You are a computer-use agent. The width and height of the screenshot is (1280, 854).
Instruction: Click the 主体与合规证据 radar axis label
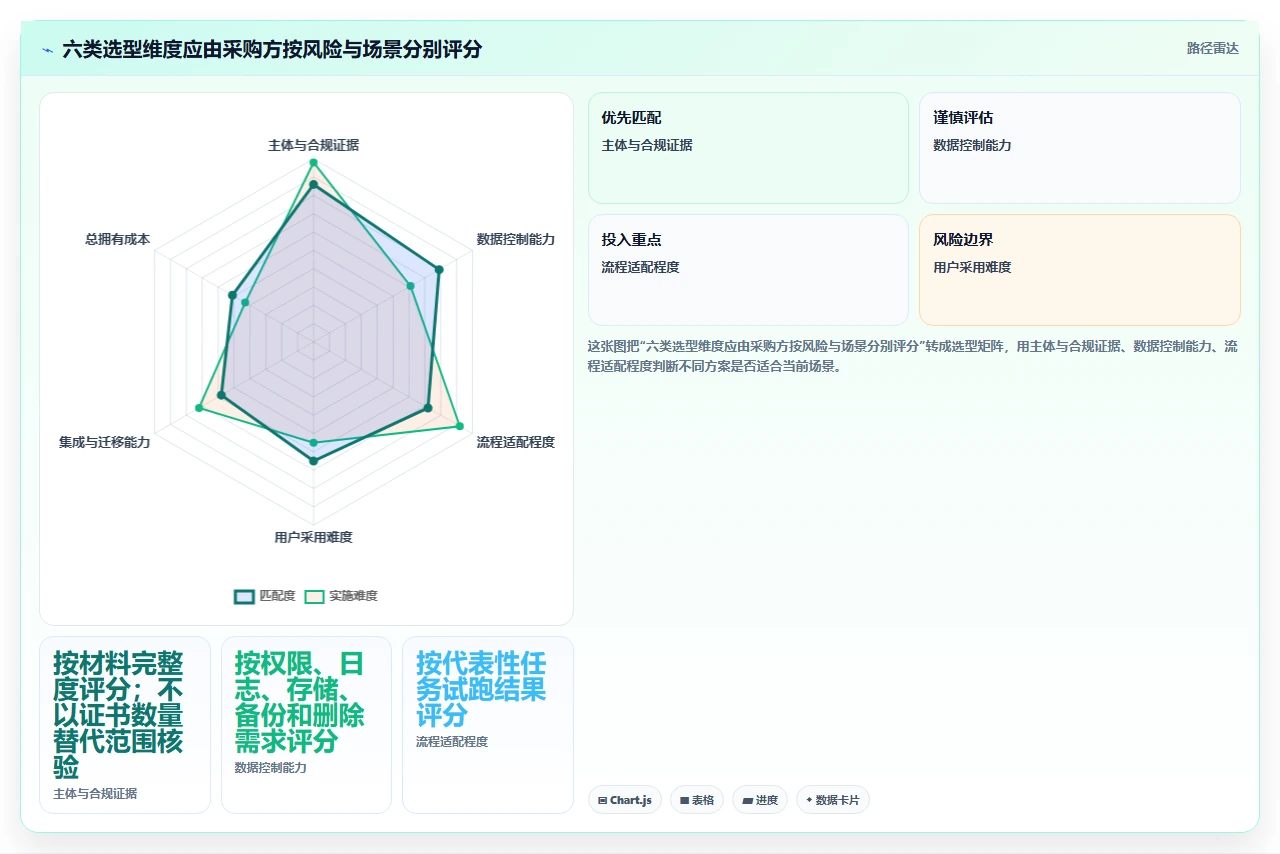(313, 145)
